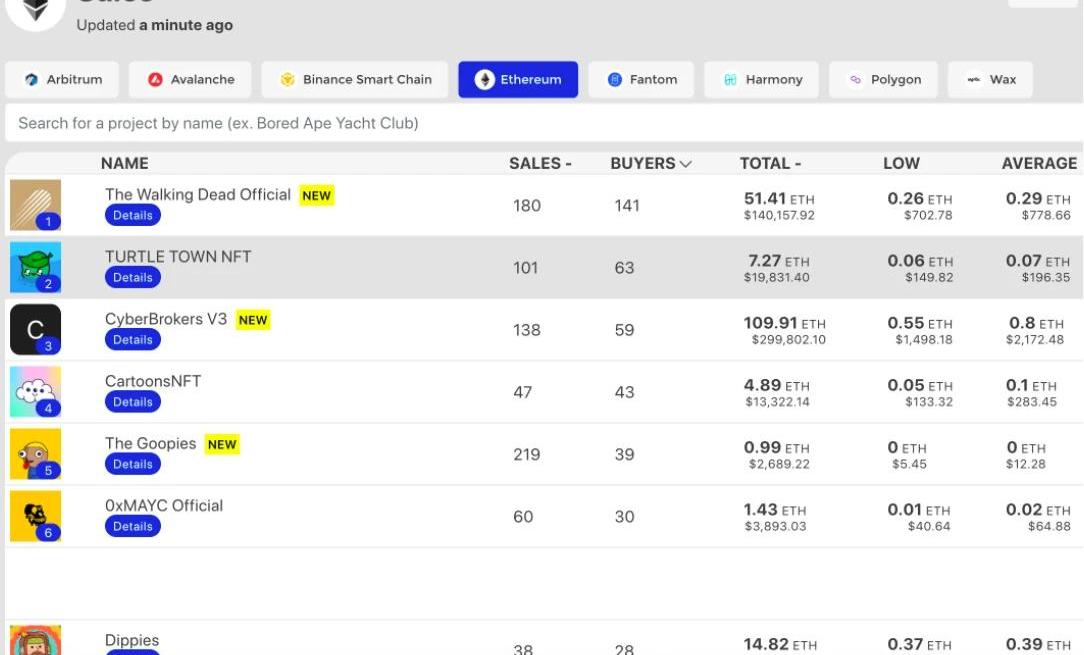This screenshot has height=655, width=1084.
Task: Sort table by TOTAL column header
Action: pyautogui.click(x=770, y=163)
